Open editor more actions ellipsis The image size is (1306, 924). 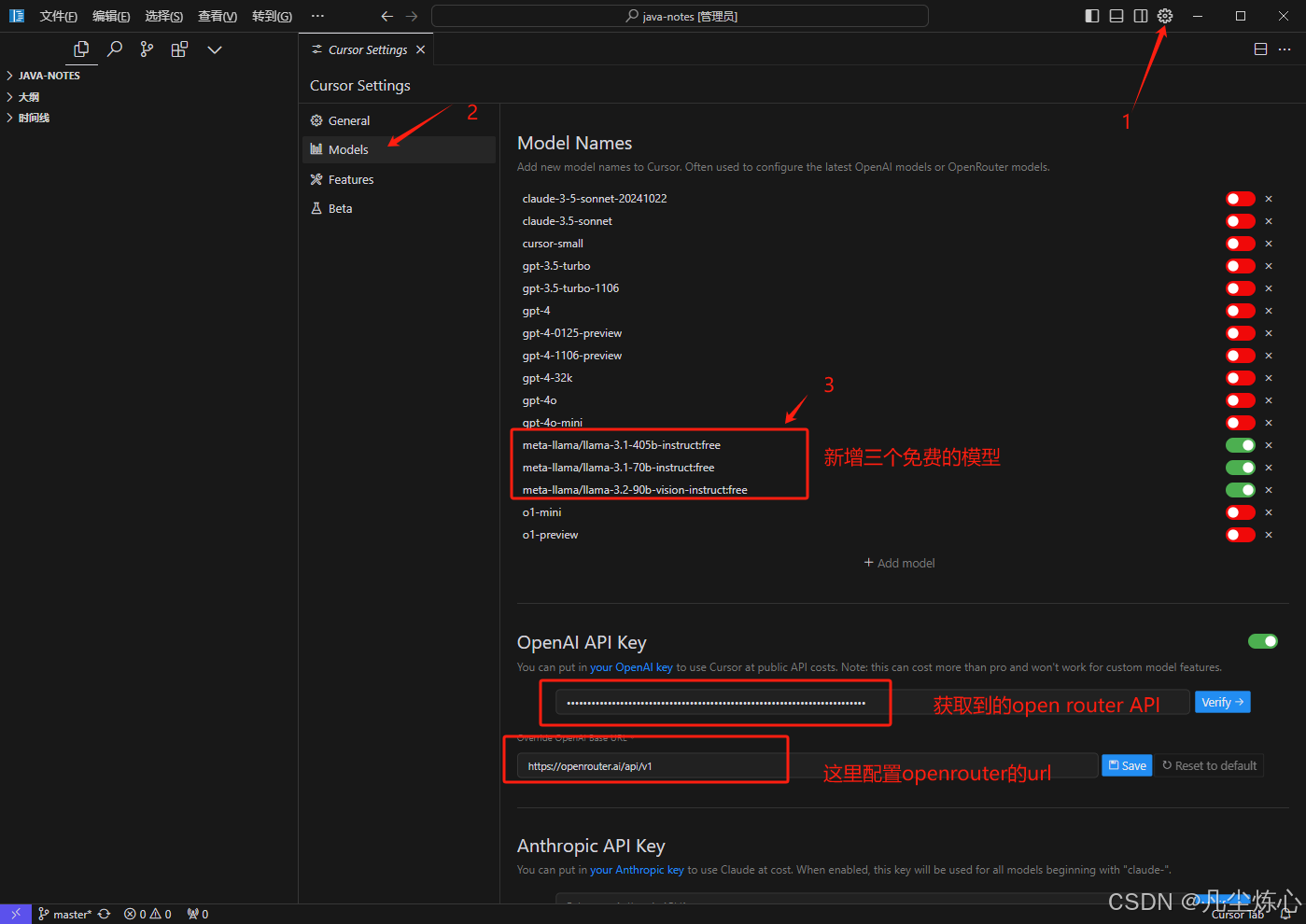pyautogui.click(x=1285, y=49)
